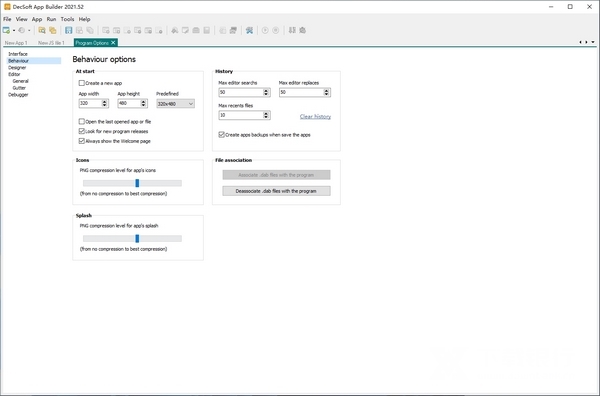Click the greyed Run play-circle icon
The height and width of the screenshot is (396, 600).
265,30
